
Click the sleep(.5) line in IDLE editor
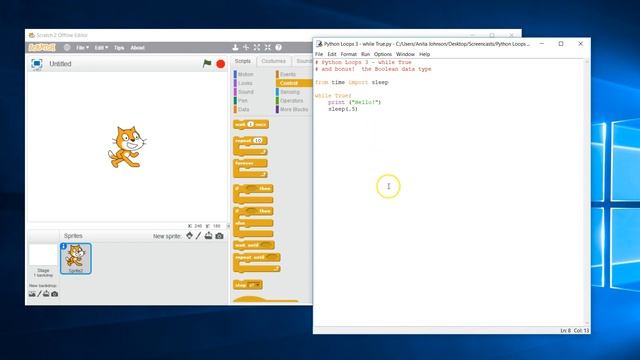pyautogui.click(x=343, y=109)
